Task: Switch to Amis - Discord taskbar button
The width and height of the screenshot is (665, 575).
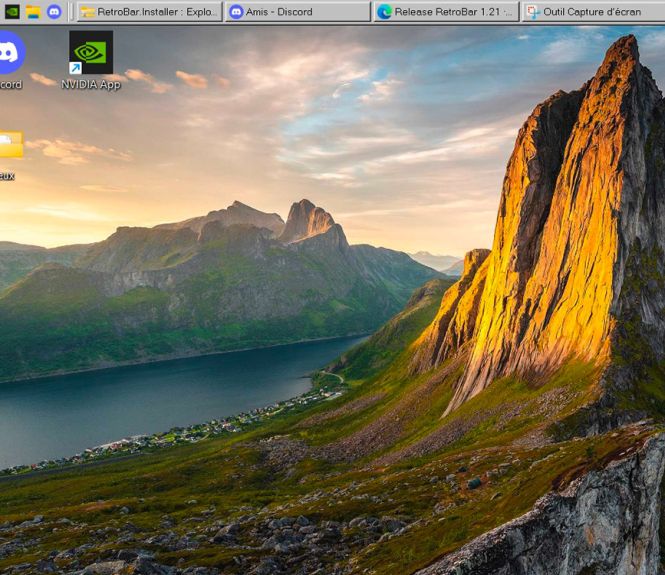Action: (298, 12)
